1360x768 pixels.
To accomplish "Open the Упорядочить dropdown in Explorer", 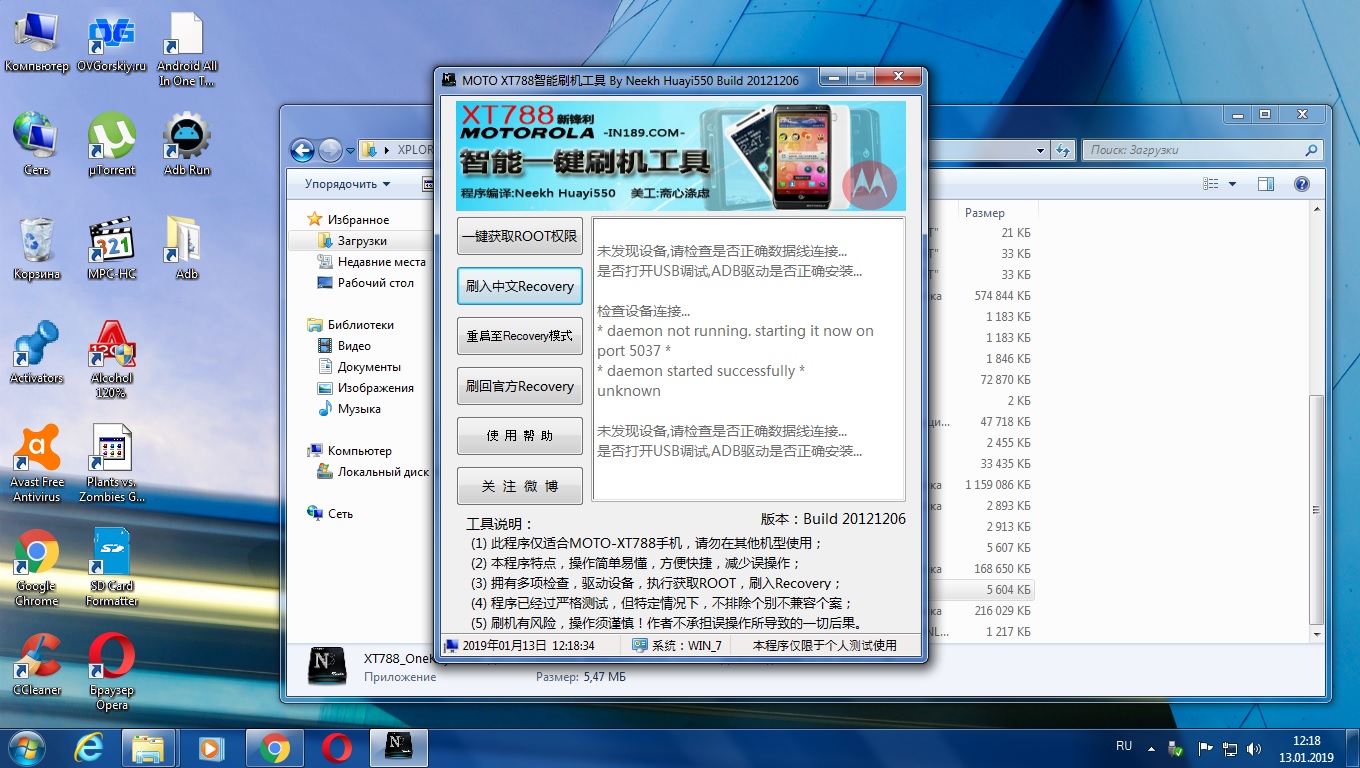I will (x=347, y=184).
